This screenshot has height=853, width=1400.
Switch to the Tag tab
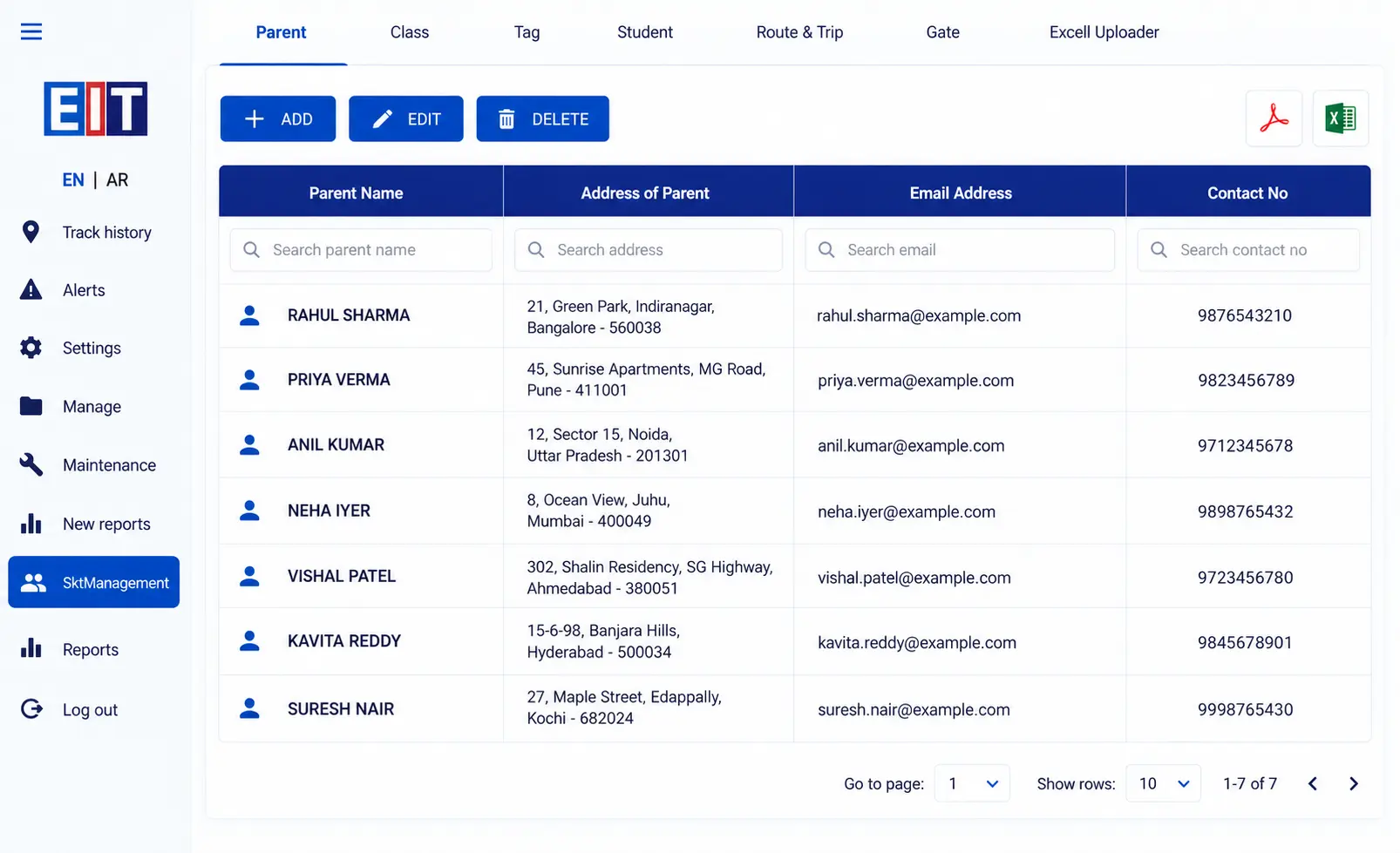point(527,32)
